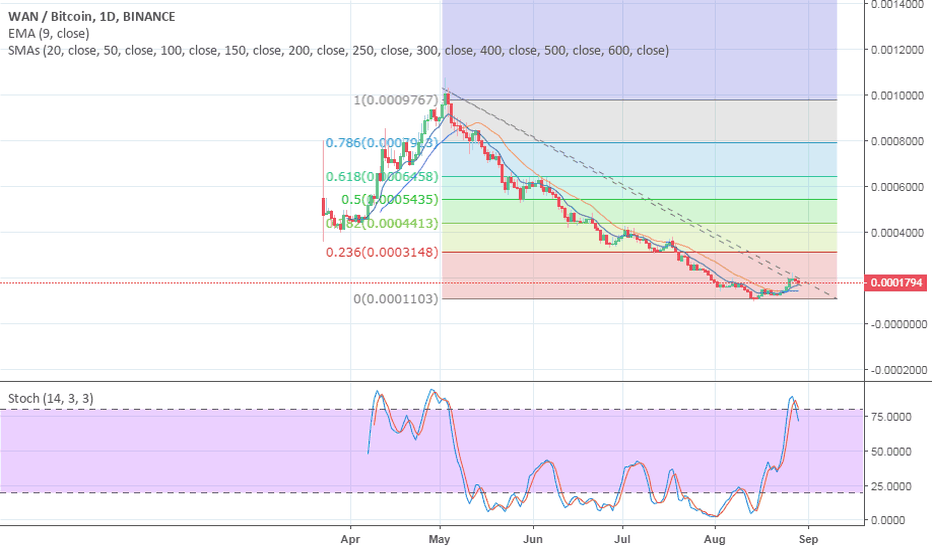Click the 0.786 Fibonacci level label
Screen dimensions: 932x550
382,143
